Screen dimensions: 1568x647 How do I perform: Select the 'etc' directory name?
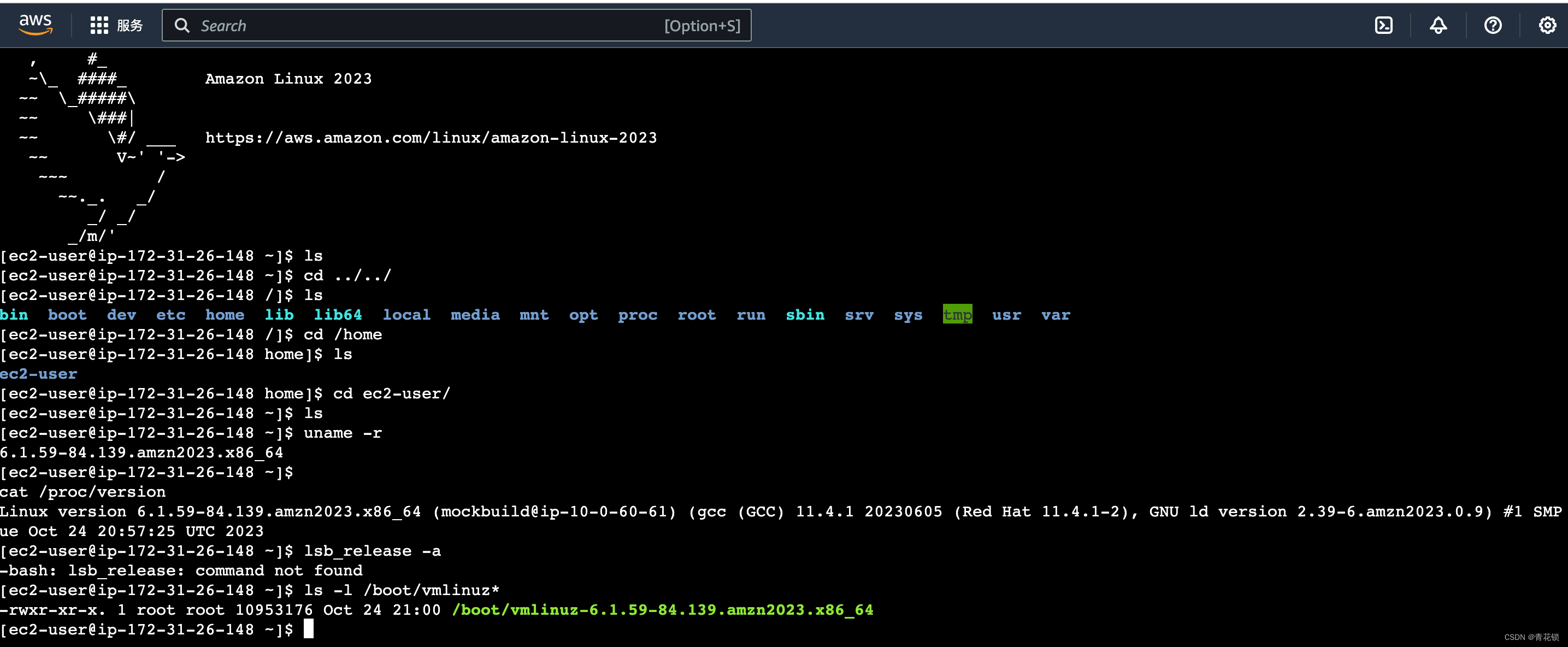pos(171,315)
